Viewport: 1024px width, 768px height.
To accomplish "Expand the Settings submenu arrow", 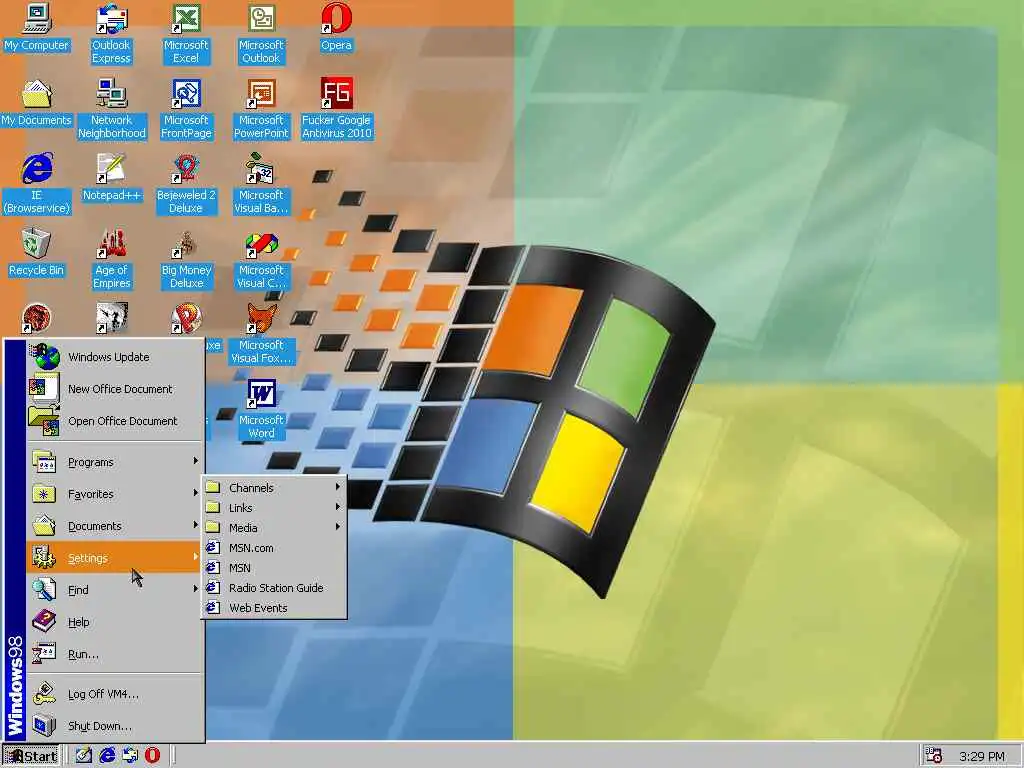I will click(x=195, y=557).
